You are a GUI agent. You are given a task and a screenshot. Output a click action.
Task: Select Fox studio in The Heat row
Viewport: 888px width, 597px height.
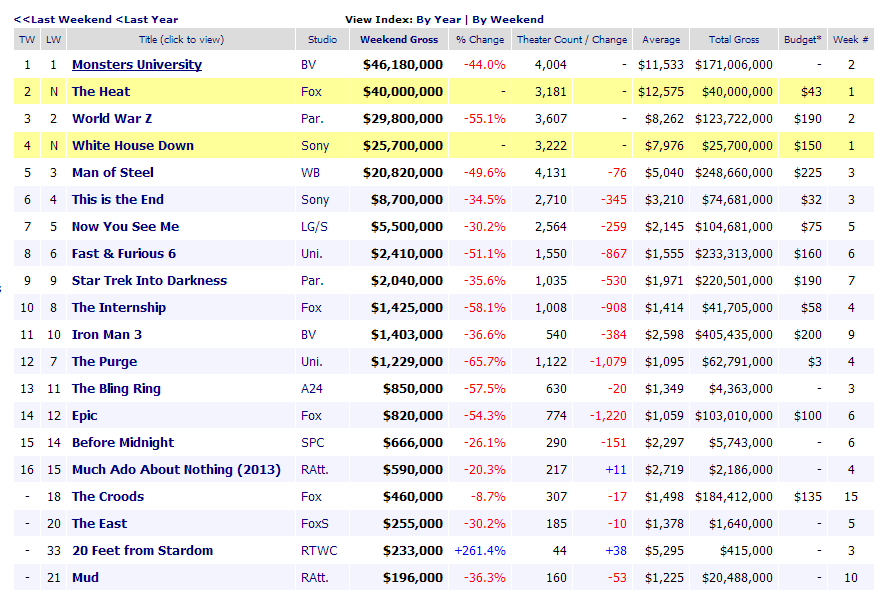tap(311, 92)
